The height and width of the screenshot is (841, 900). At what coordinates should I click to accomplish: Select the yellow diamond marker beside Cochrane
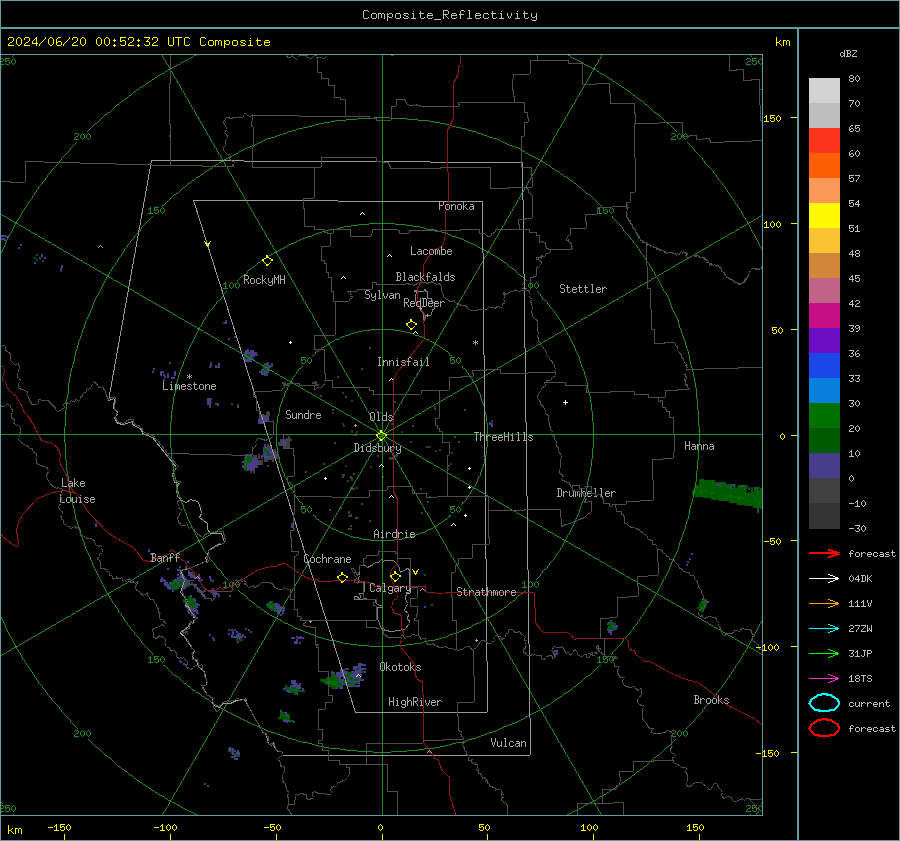point(343,577)
